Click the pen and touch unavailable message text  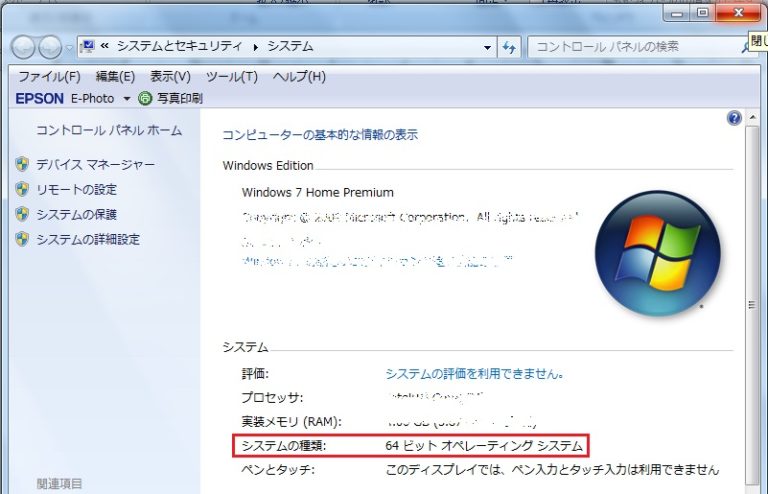552,470
